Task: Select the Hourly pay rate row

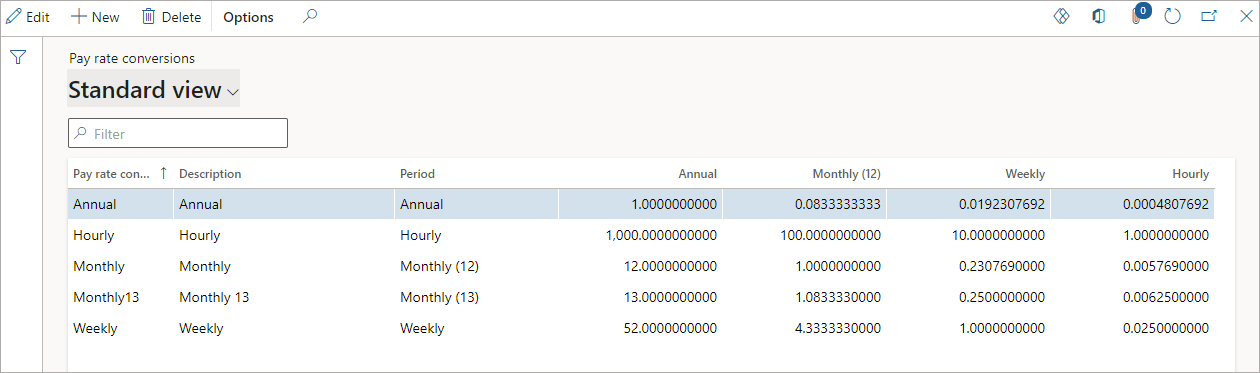Action: click(641, 235)
